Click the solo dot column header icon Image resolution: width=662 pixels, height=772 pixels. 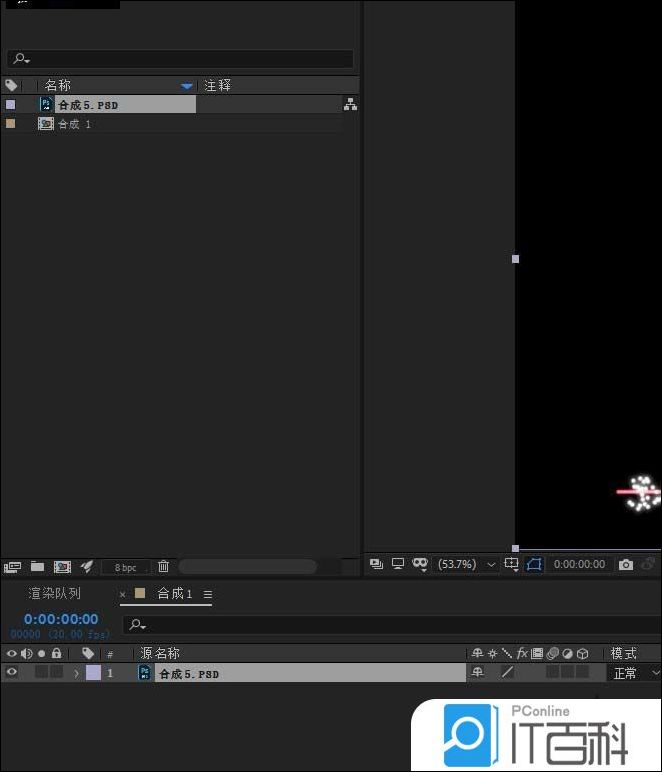pos(42,654)
